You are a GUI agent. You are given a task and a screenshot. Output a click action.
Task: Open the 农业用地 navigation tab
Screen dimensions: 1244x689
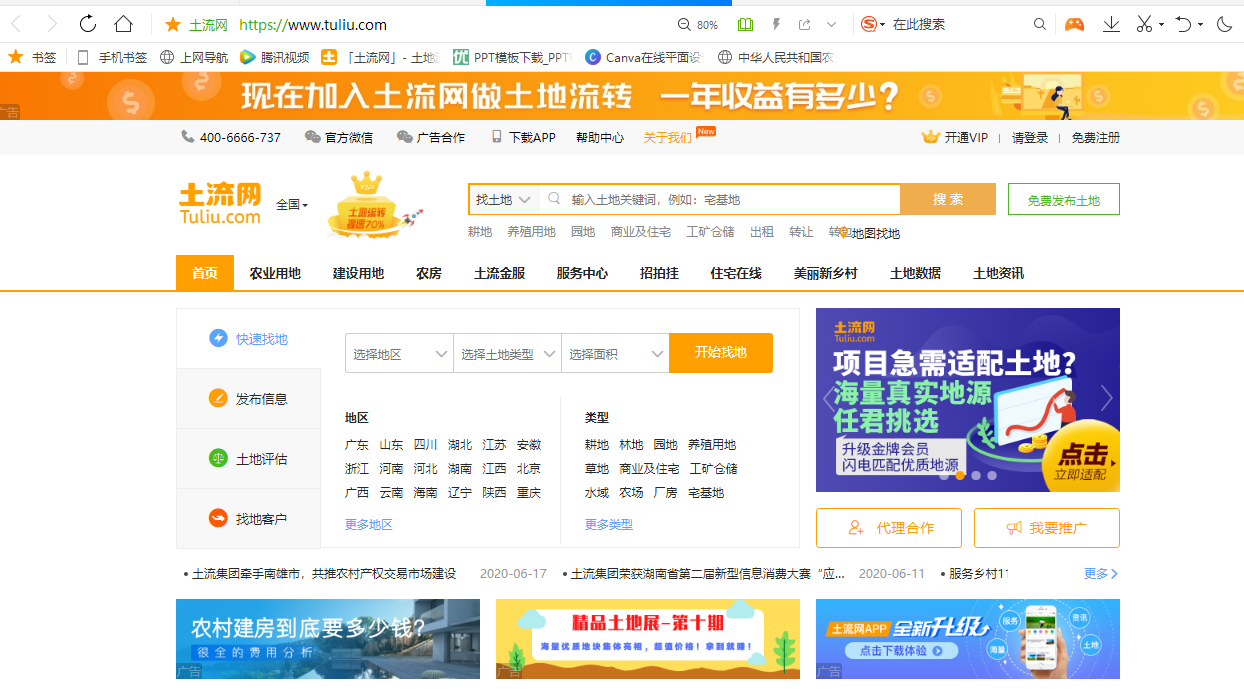click(x=275, y=273)
